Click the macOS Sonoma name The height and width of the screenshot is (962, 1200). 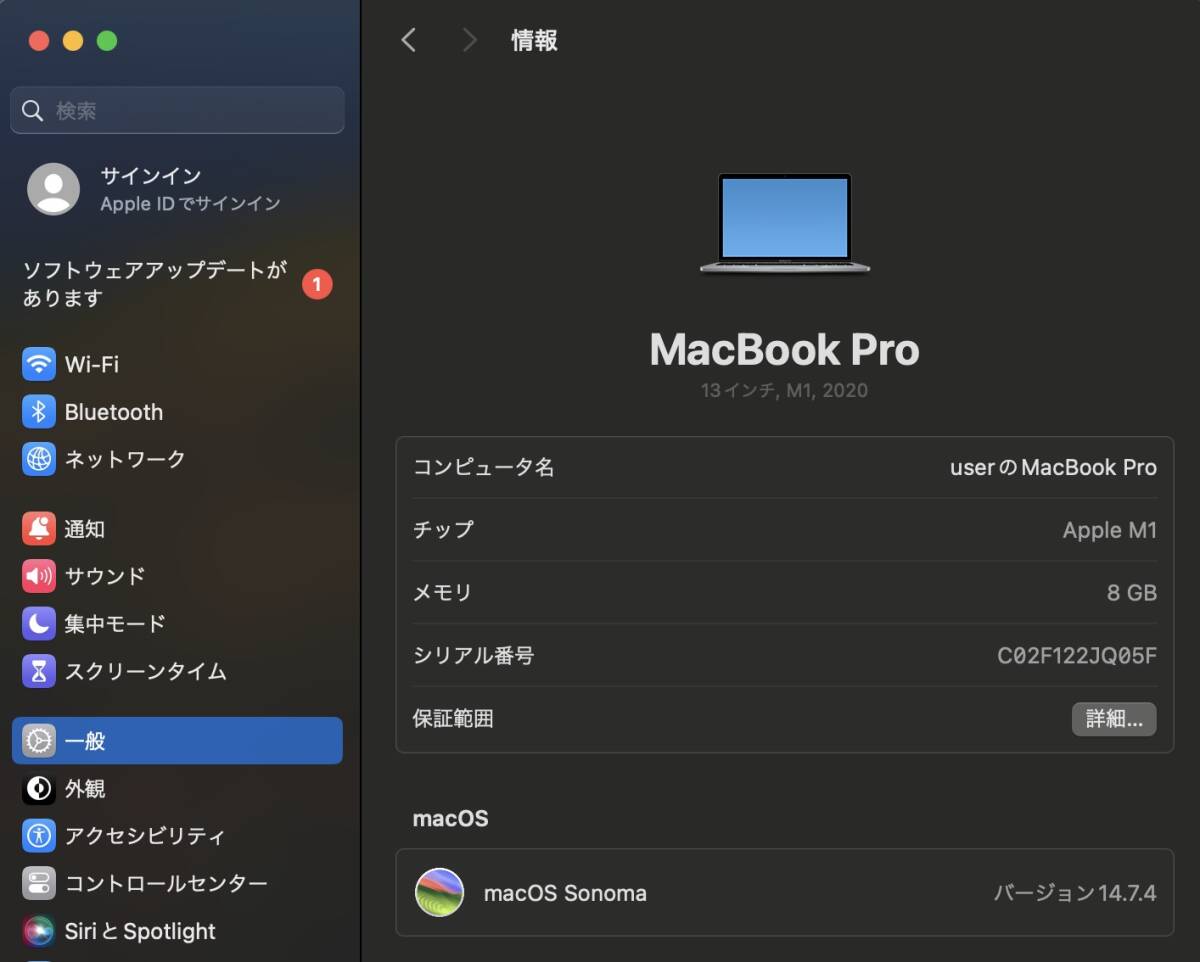pyautogui.click(x=565, y=893)
